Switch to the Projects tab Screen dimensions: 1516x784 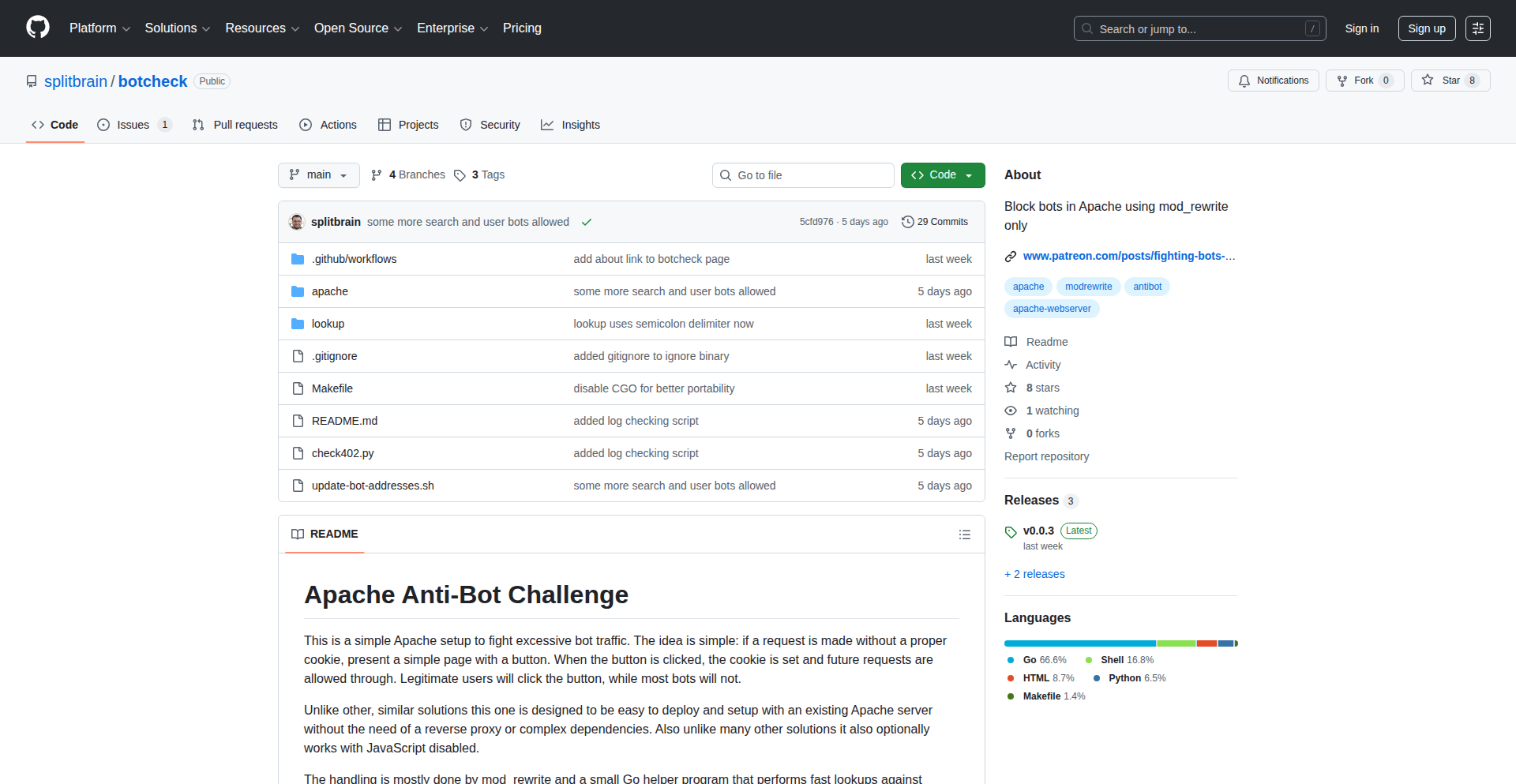pos(408,125)
